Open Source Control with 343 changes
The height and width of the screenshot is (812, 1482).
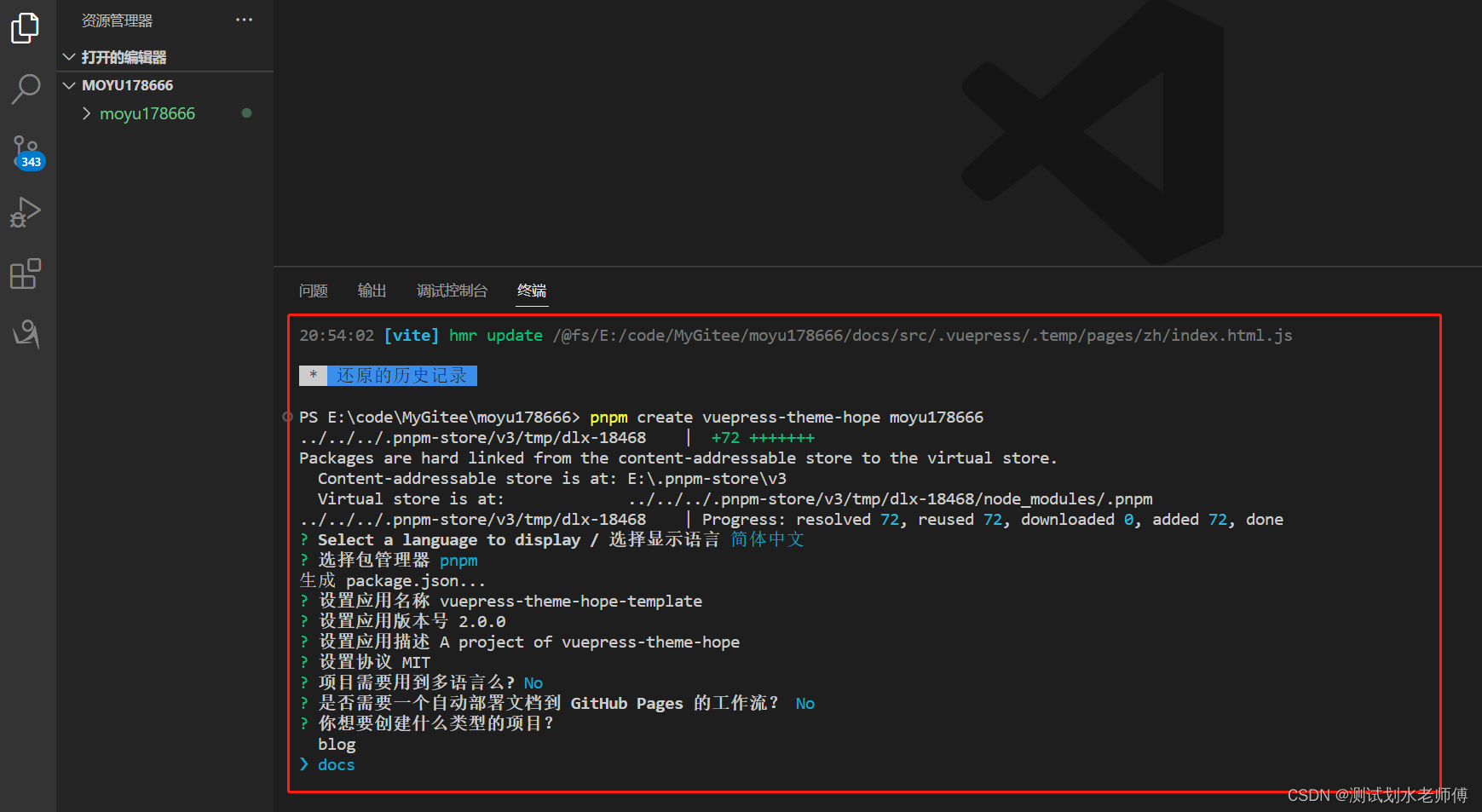click(x=26, y=153)
